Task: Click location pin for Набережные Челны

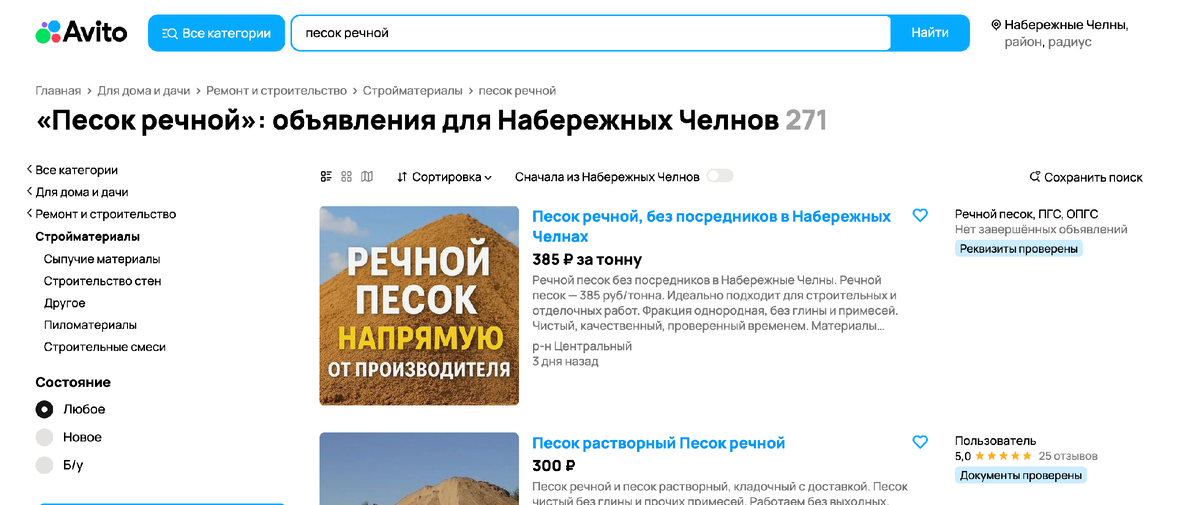Action: tap(996, 24)
